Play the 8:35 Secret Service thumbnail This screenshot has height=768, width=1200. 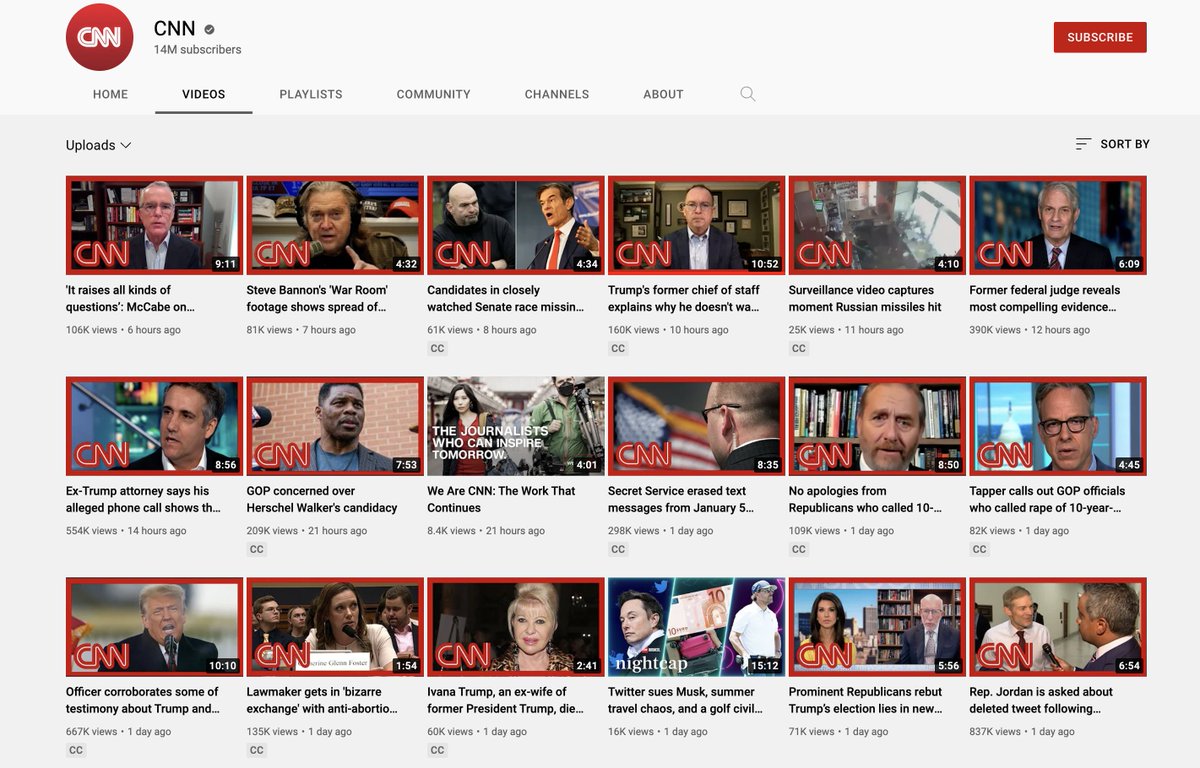coord(696,426)
